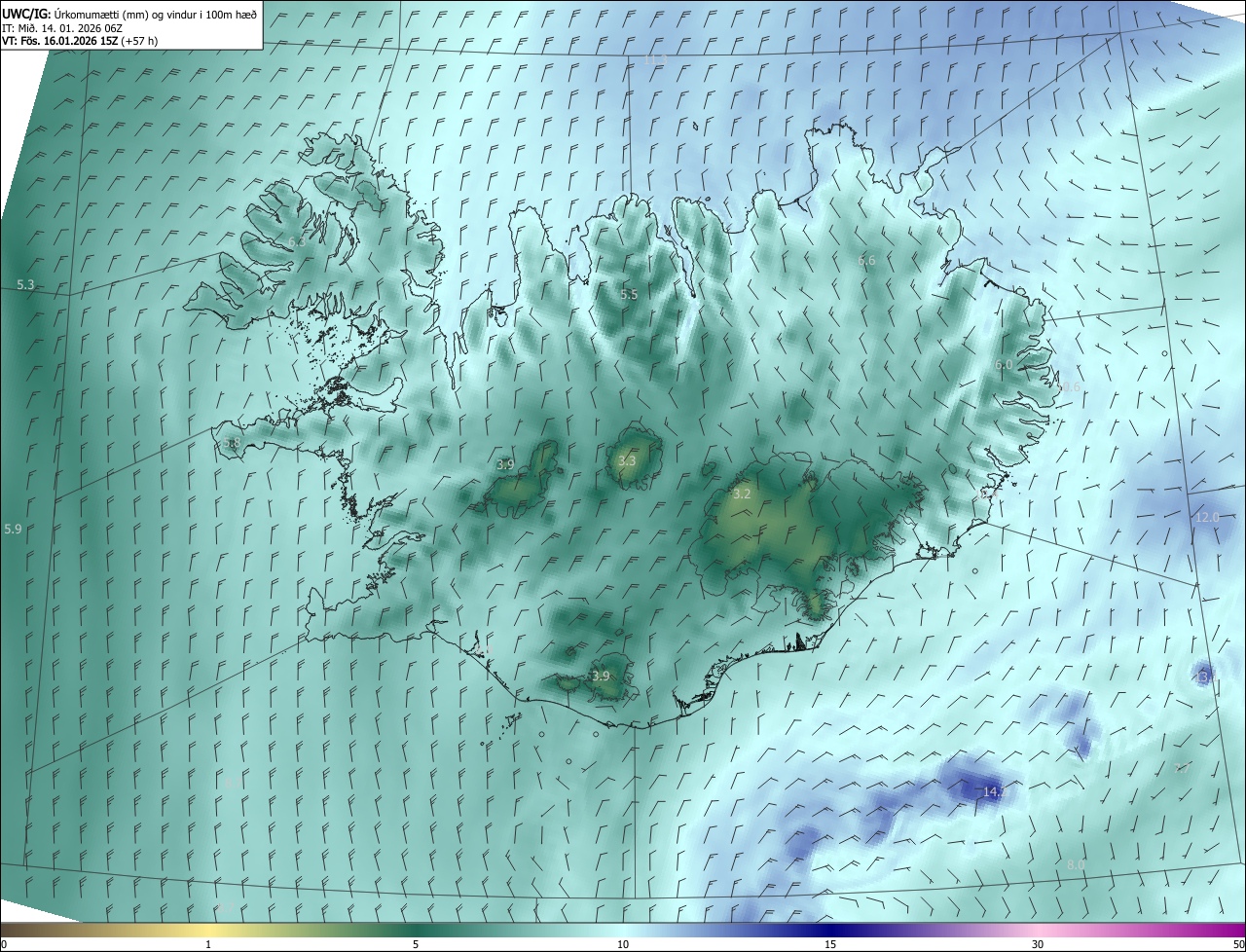
Task: Click the colour scale tick labelled 5
Action: pos(416,945)
